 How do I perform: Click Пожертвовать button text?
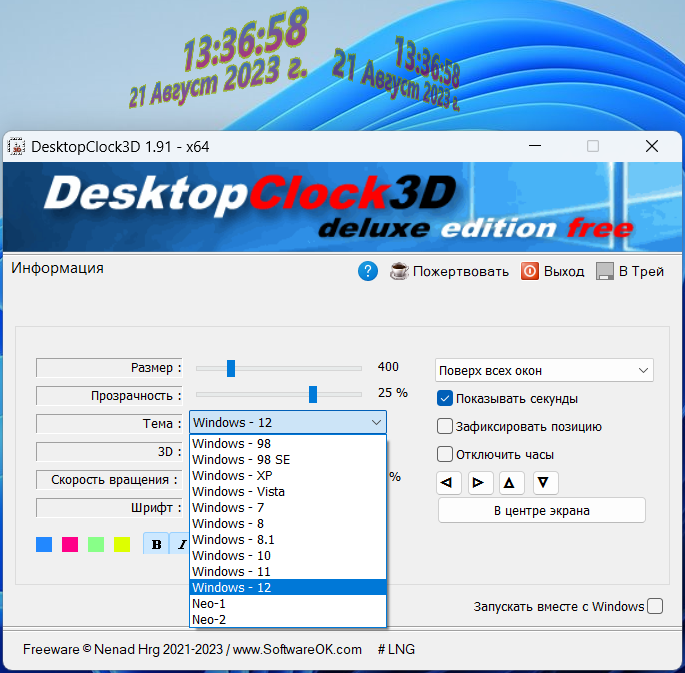461,272
